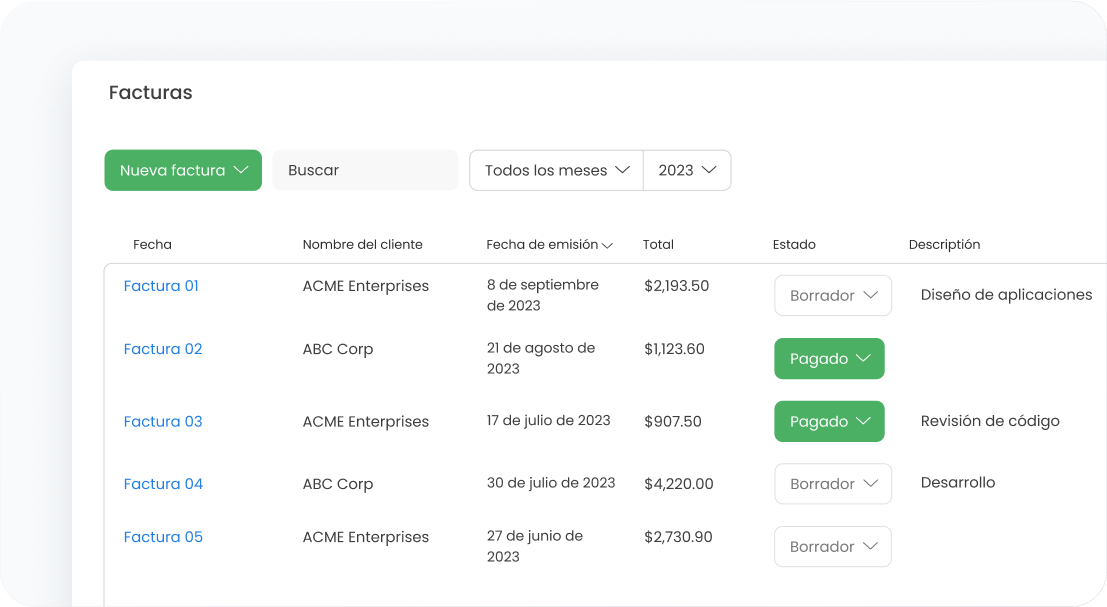Select ABC Corp in the Factura 04 row
1107x607 pixels.
point(338,484)
